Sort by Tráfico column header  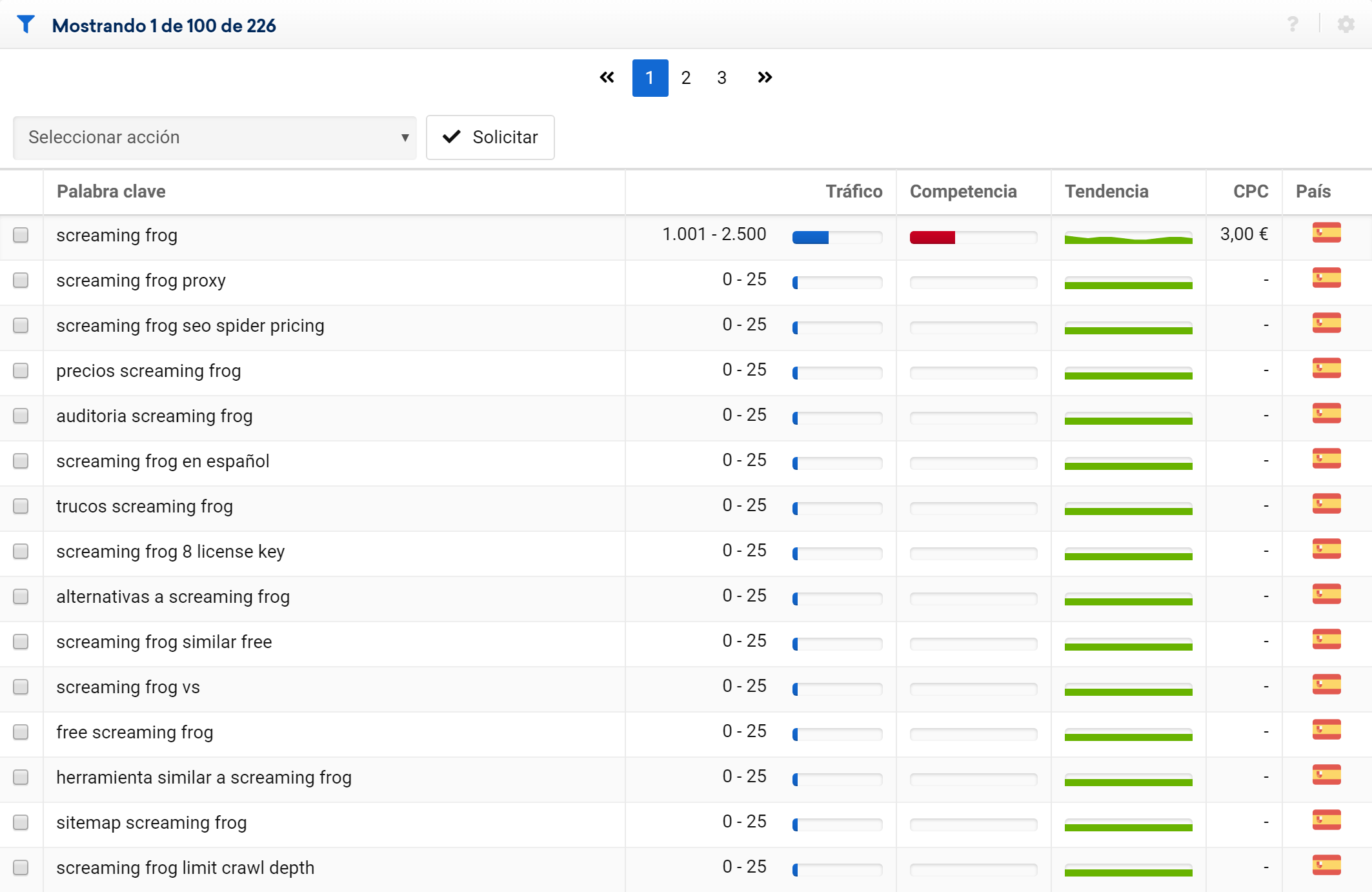pyautogui.click(x=853, y=192)
